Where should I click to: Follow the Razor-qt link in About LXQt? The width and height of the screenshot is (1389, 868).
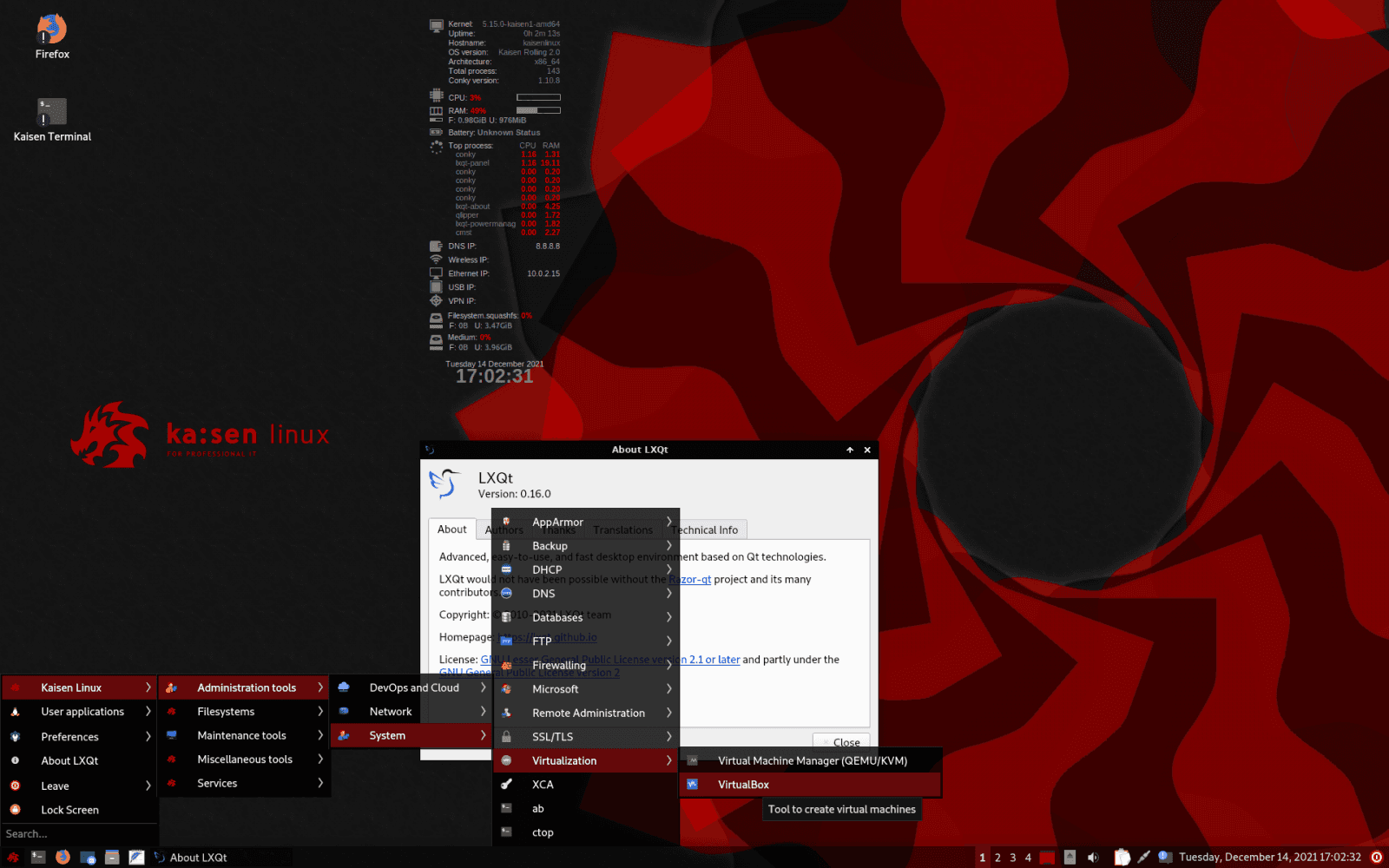tap(690, 579)
